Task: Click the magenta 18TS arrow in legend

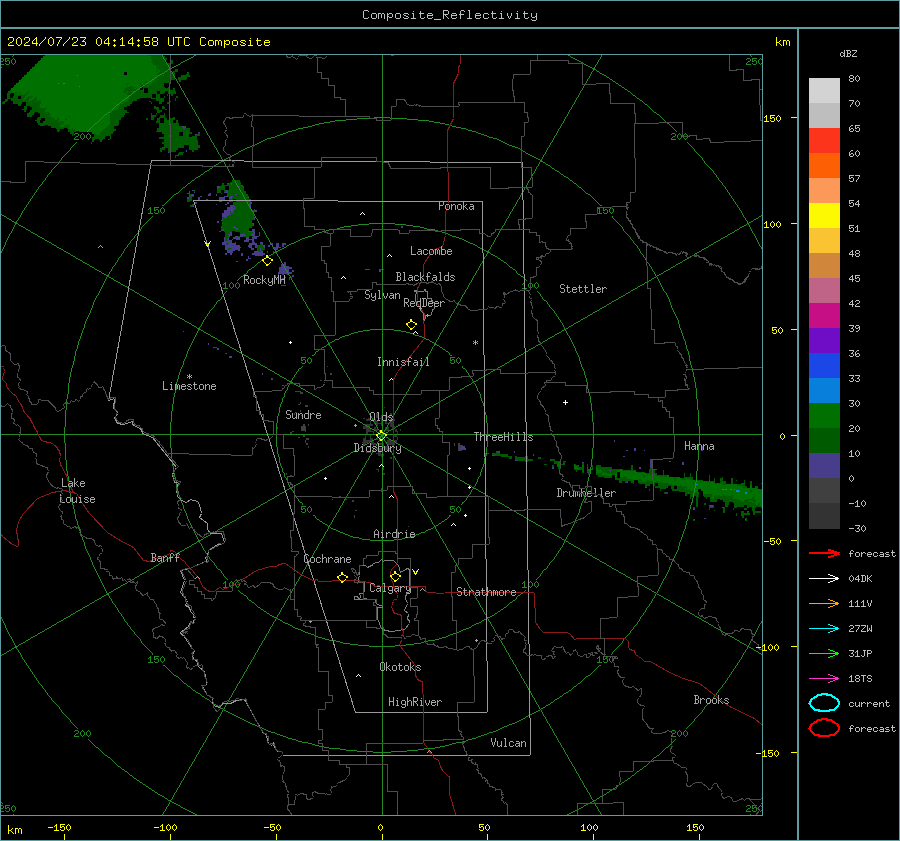Action: [x=824, y=679]
